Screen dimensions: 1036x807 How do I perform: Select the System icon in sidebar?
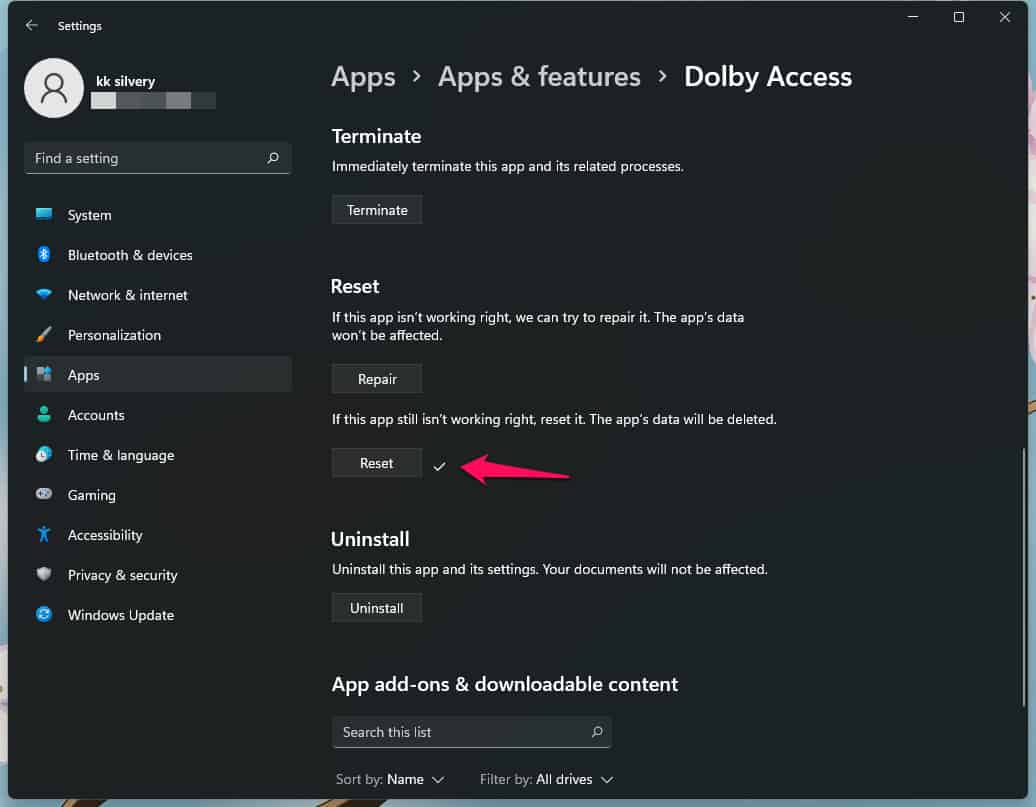coord(44,214)
